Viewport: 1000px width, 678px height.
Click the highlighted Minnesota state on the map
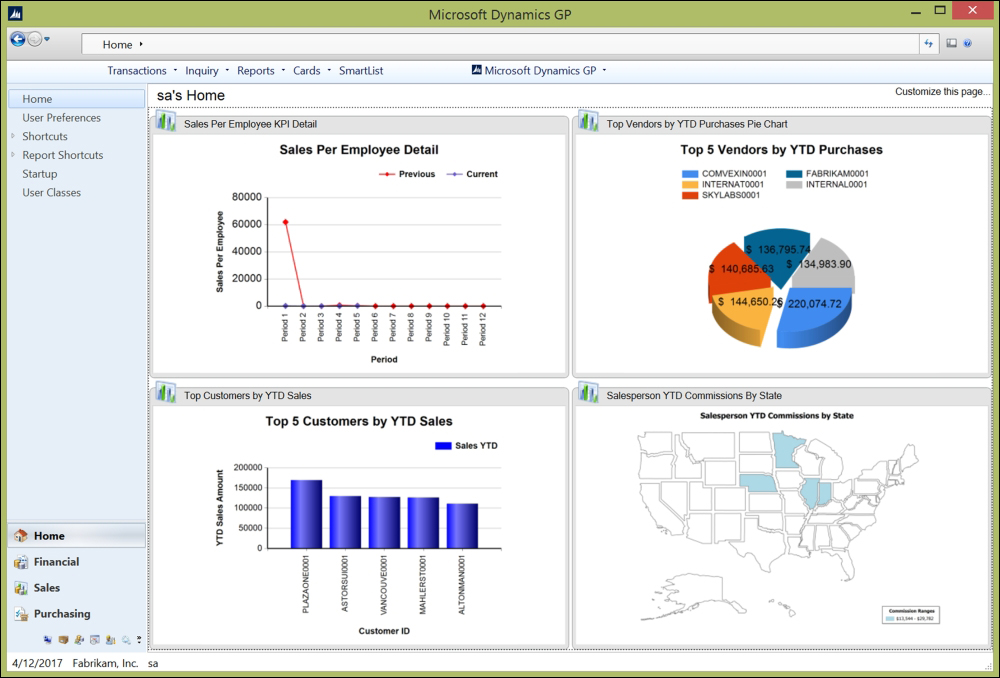tap(788, 450)
